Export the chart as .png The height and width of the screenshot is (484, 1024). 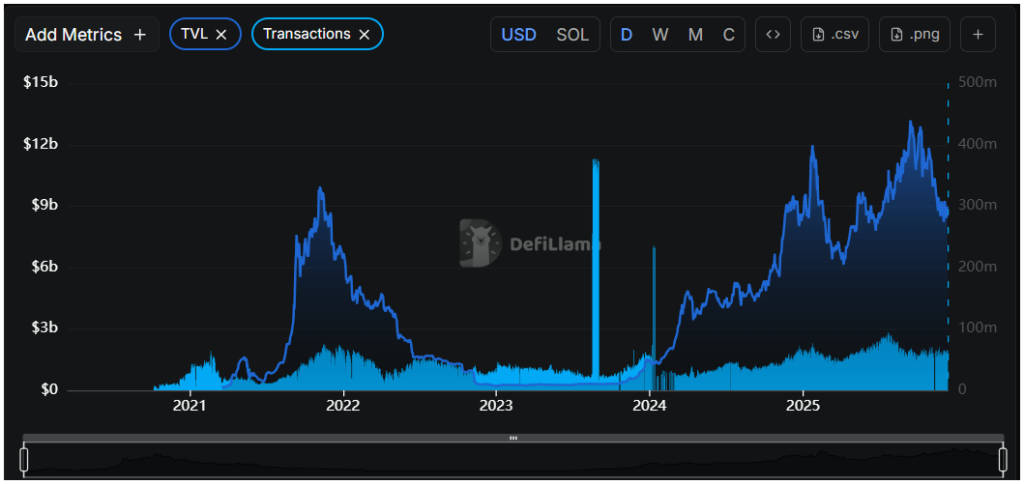point(914,34)
